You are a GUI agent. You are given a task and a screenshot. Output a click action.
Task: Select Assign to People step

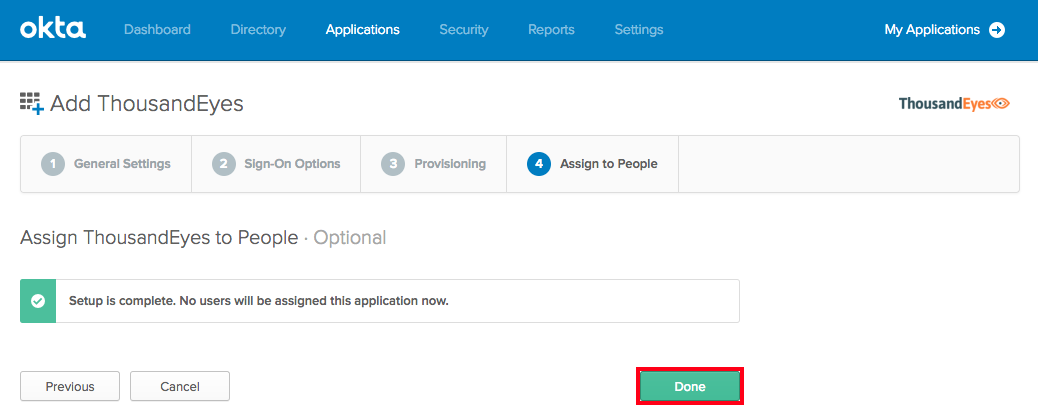point(592,164)
